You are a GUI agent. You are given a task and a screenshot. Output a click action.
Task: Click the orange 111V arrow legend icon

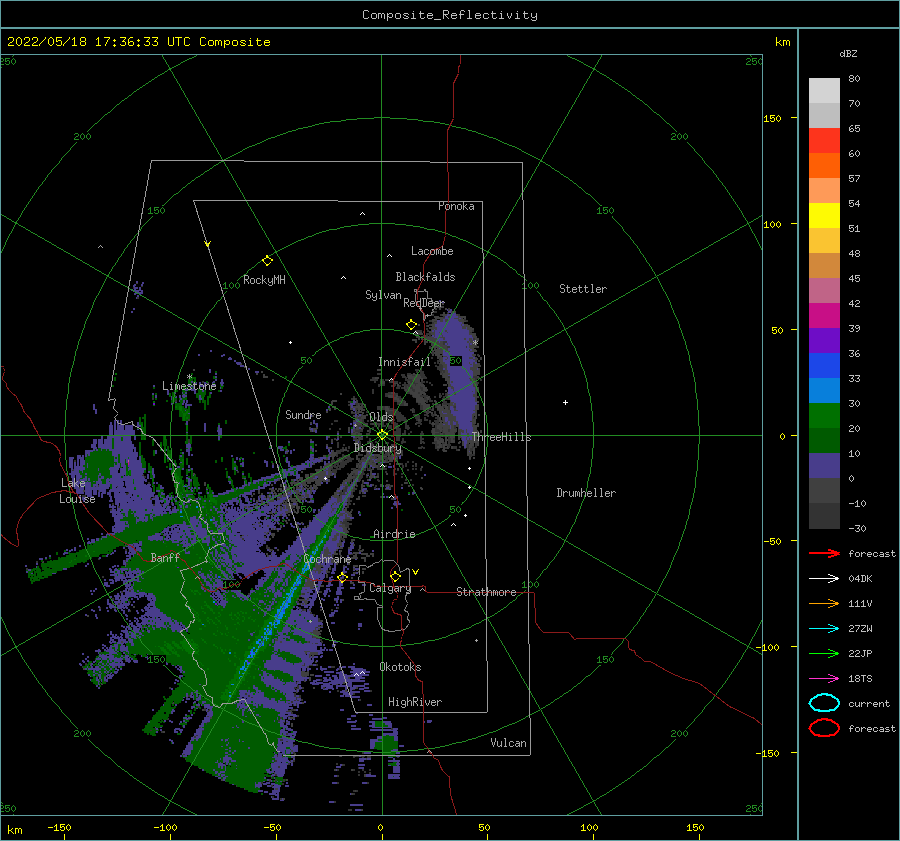pyautogui.click(x=824, y=603)
